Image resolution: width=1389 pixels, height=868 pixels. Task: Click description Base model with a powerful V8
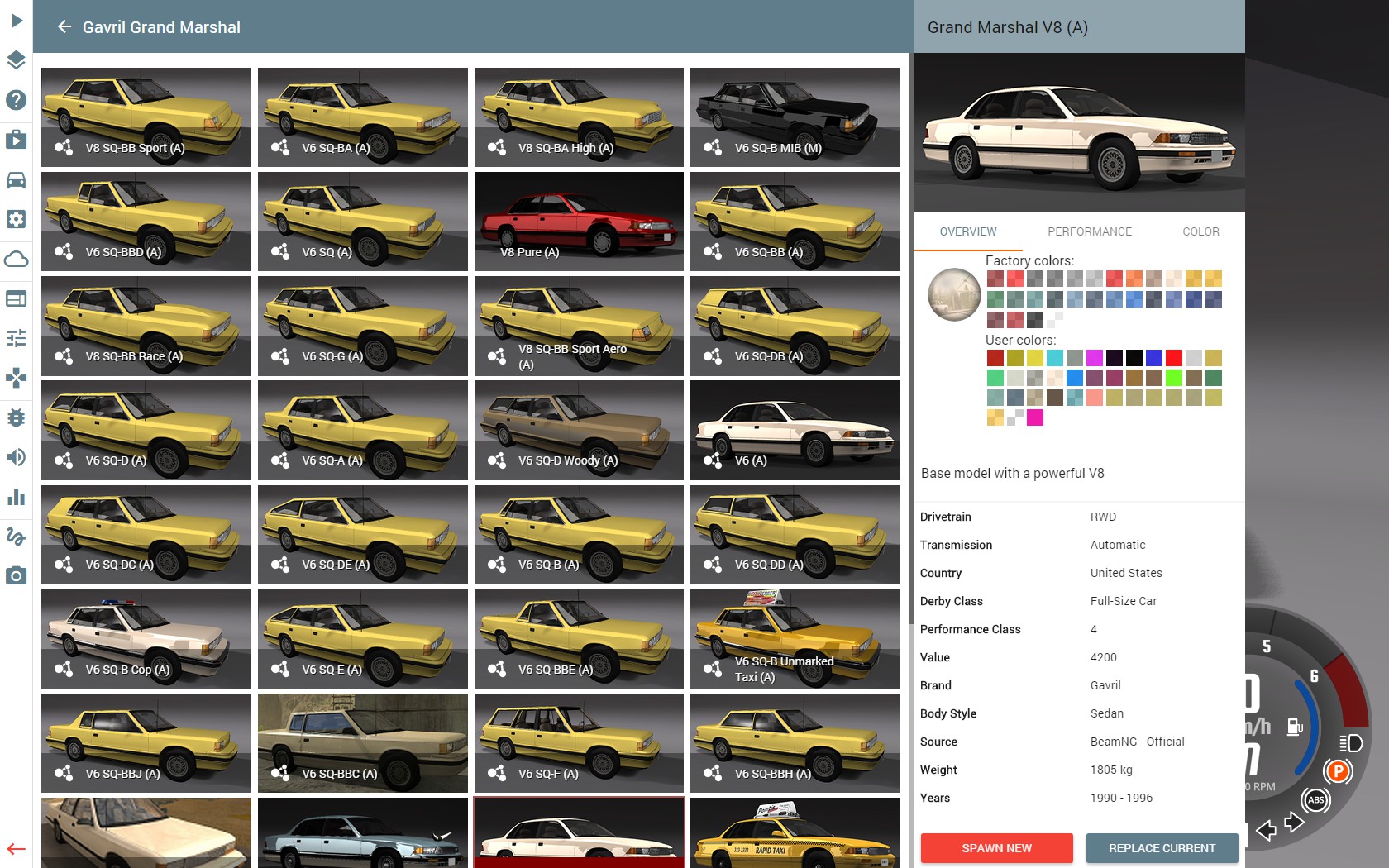pos(1013,473)
